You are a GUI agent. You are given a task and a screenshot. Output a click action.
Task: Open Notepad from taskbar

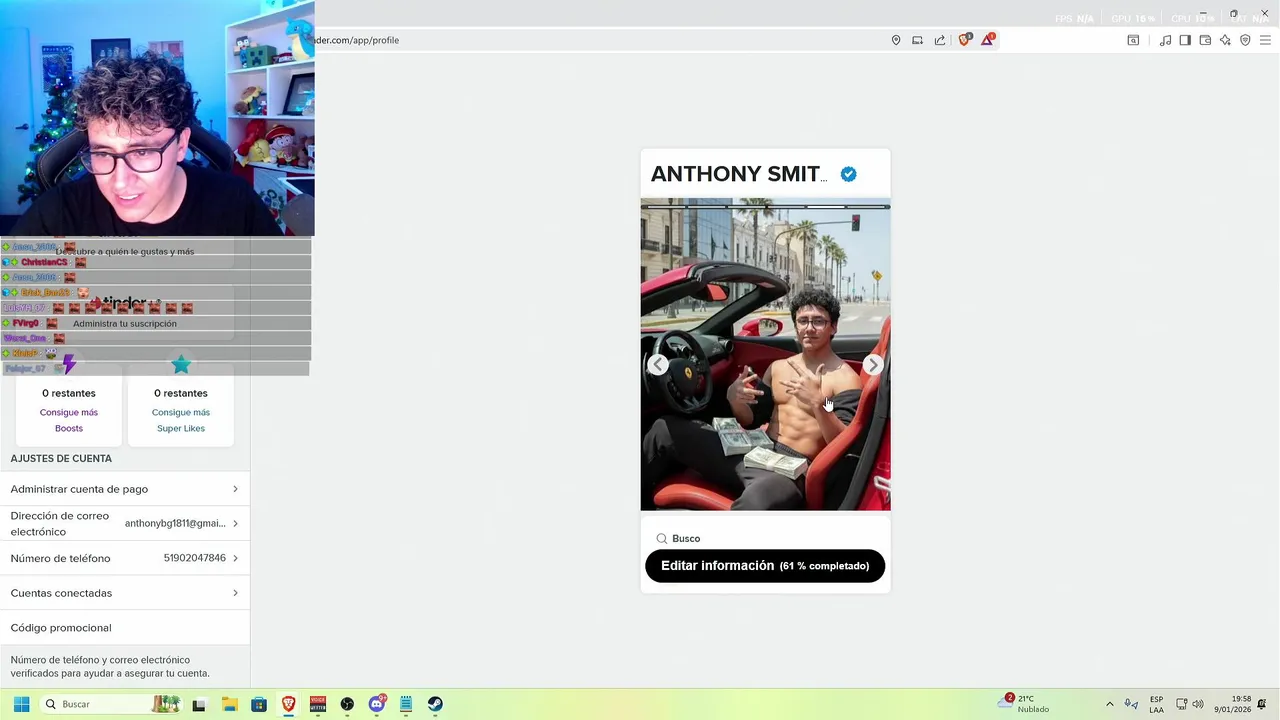coord(406,704)
